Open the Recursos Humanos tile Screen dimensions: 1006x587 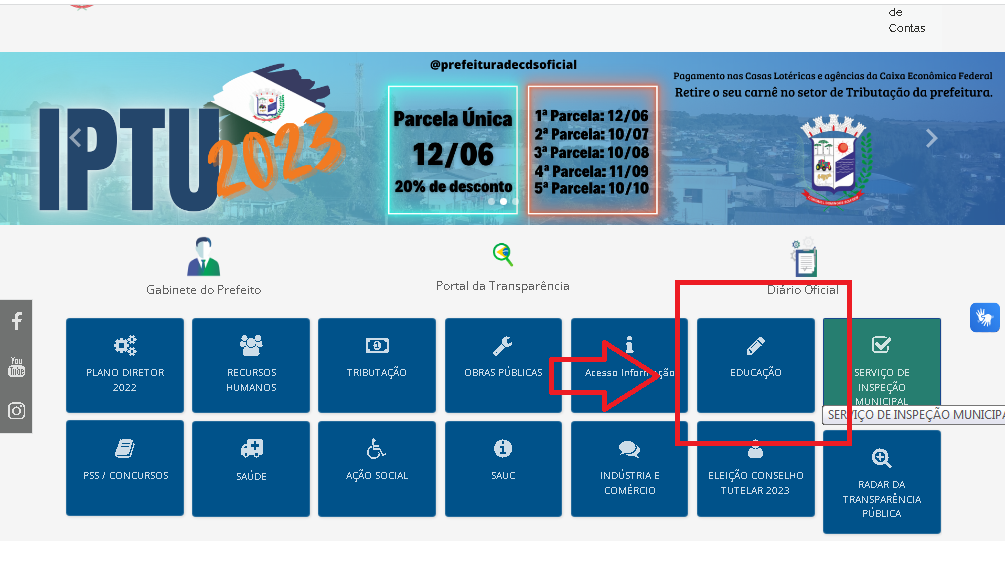coord(251,365)
